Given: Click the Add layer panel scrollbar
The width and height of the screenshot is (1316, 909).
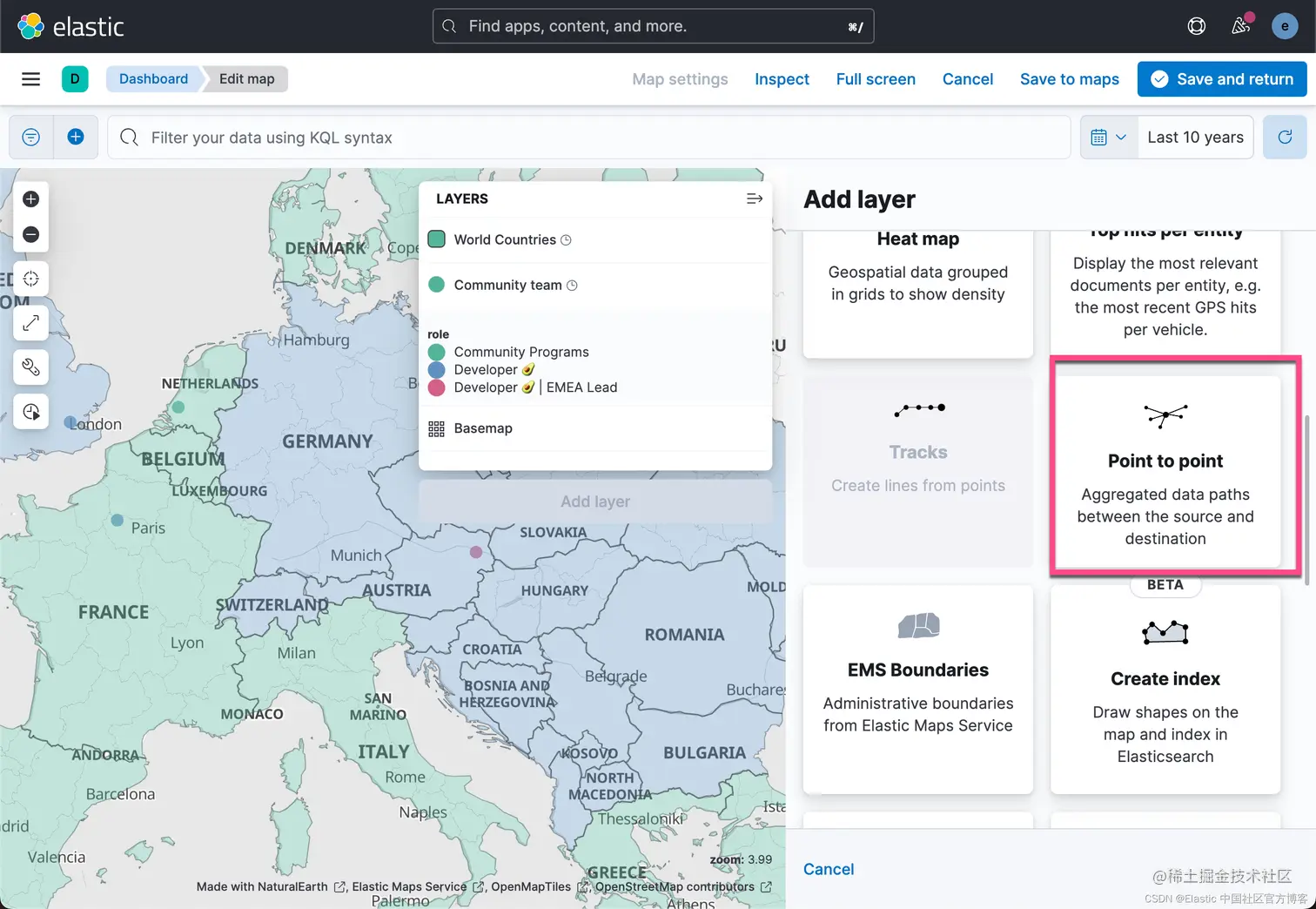Looking at the screenshot, I should 1306,499.
